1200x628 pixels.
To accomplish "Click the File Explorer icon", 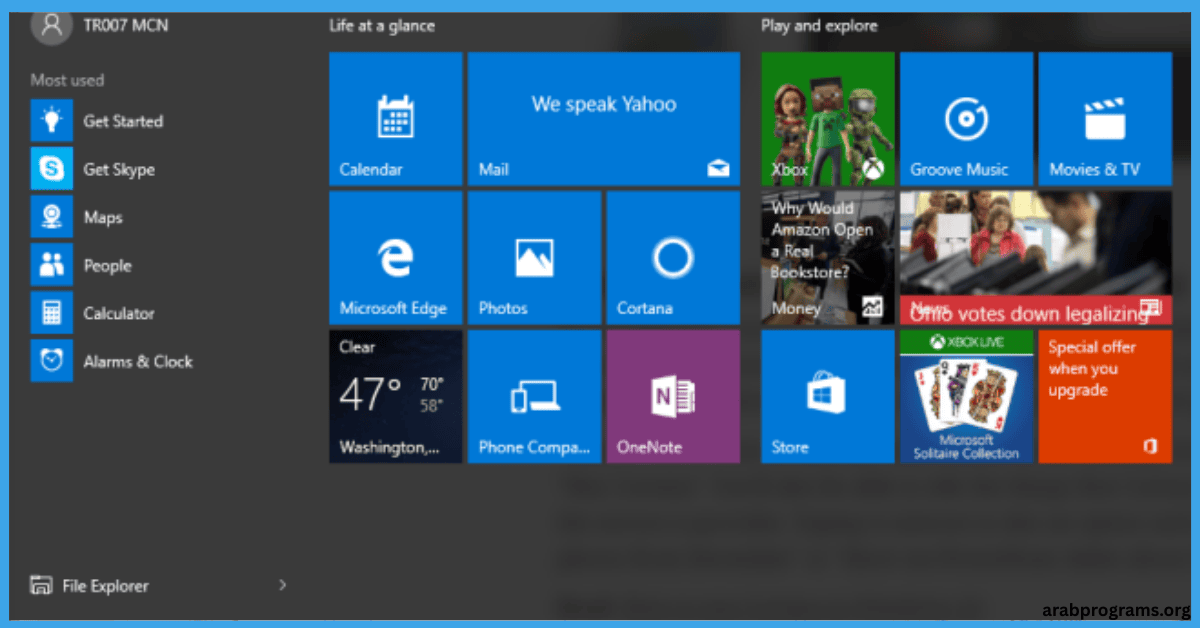I will [41, 586].
